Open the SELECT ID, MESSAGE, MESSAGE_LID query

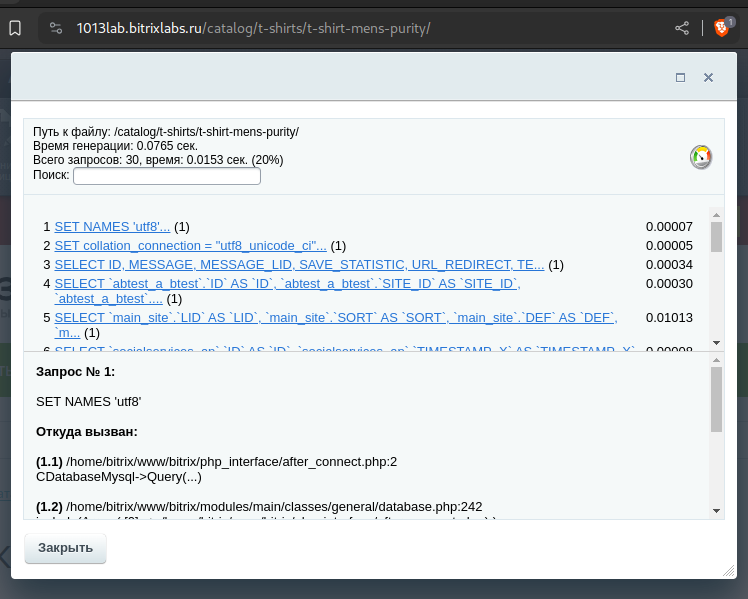(x=299, y=265)
